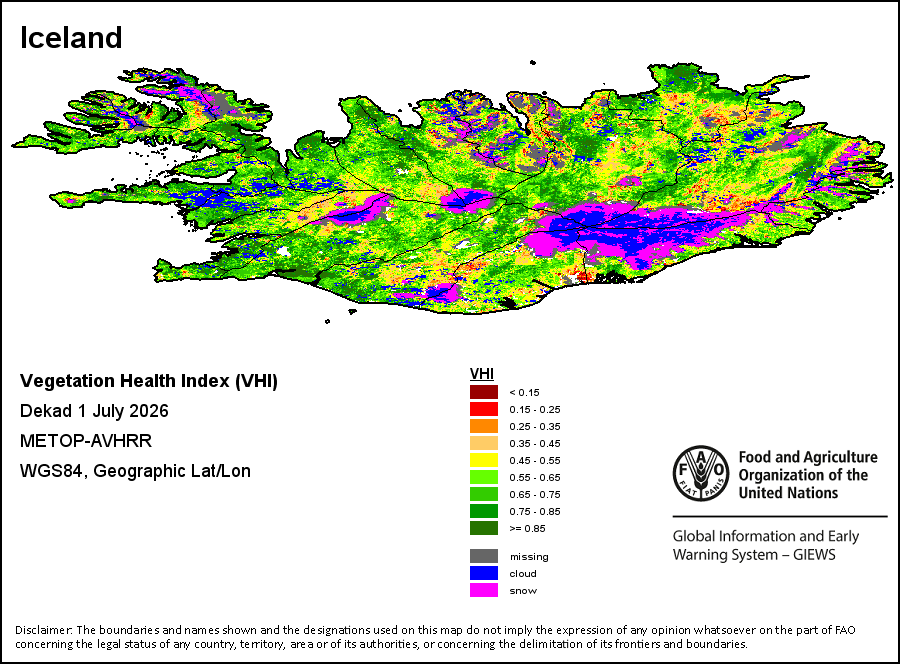Click the Vegetation Health Index (VHI) heading
Screen dimensions: 900x664
click(149, 381)
